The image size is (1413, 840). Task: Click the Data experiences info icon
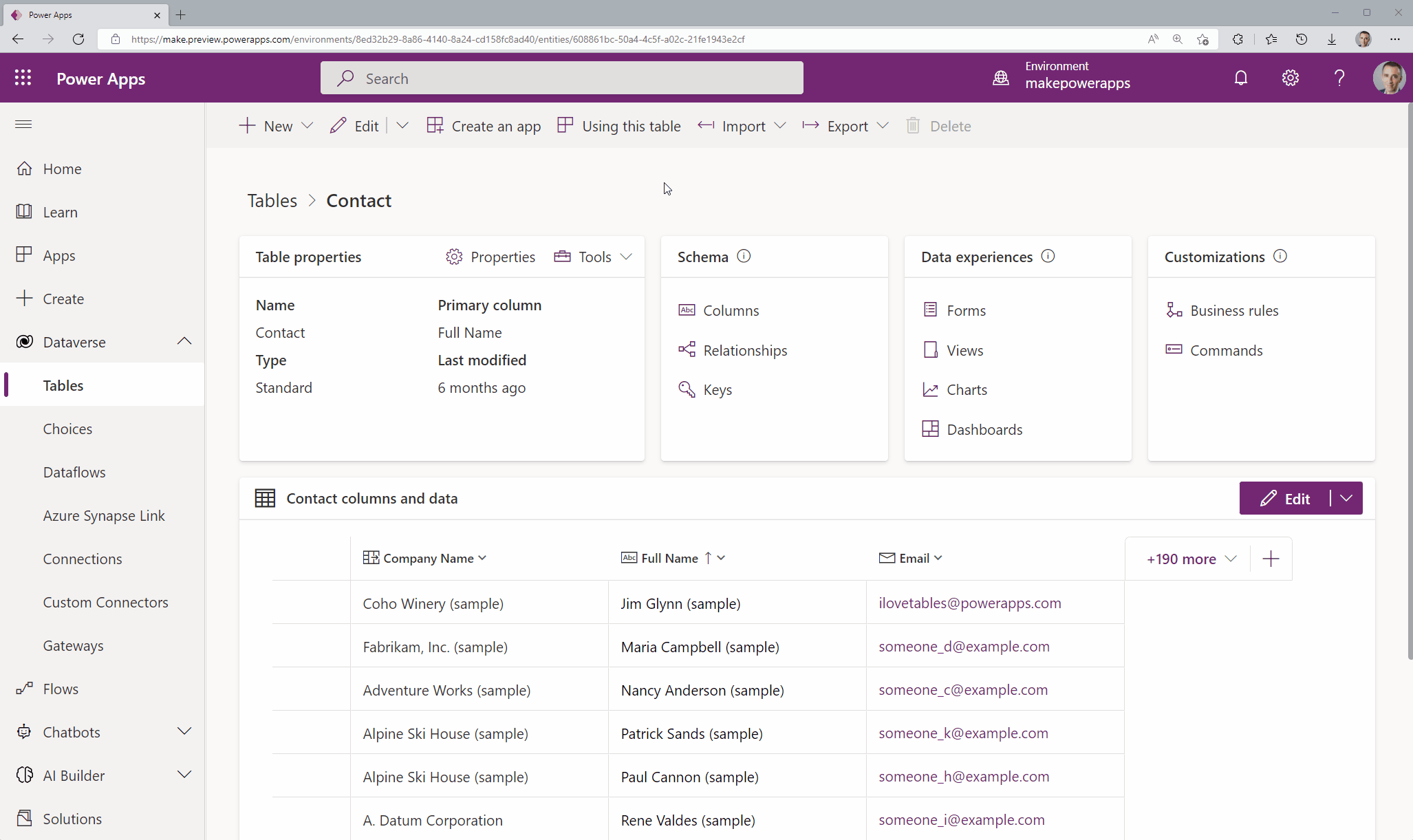click(x=1048, y=256)
